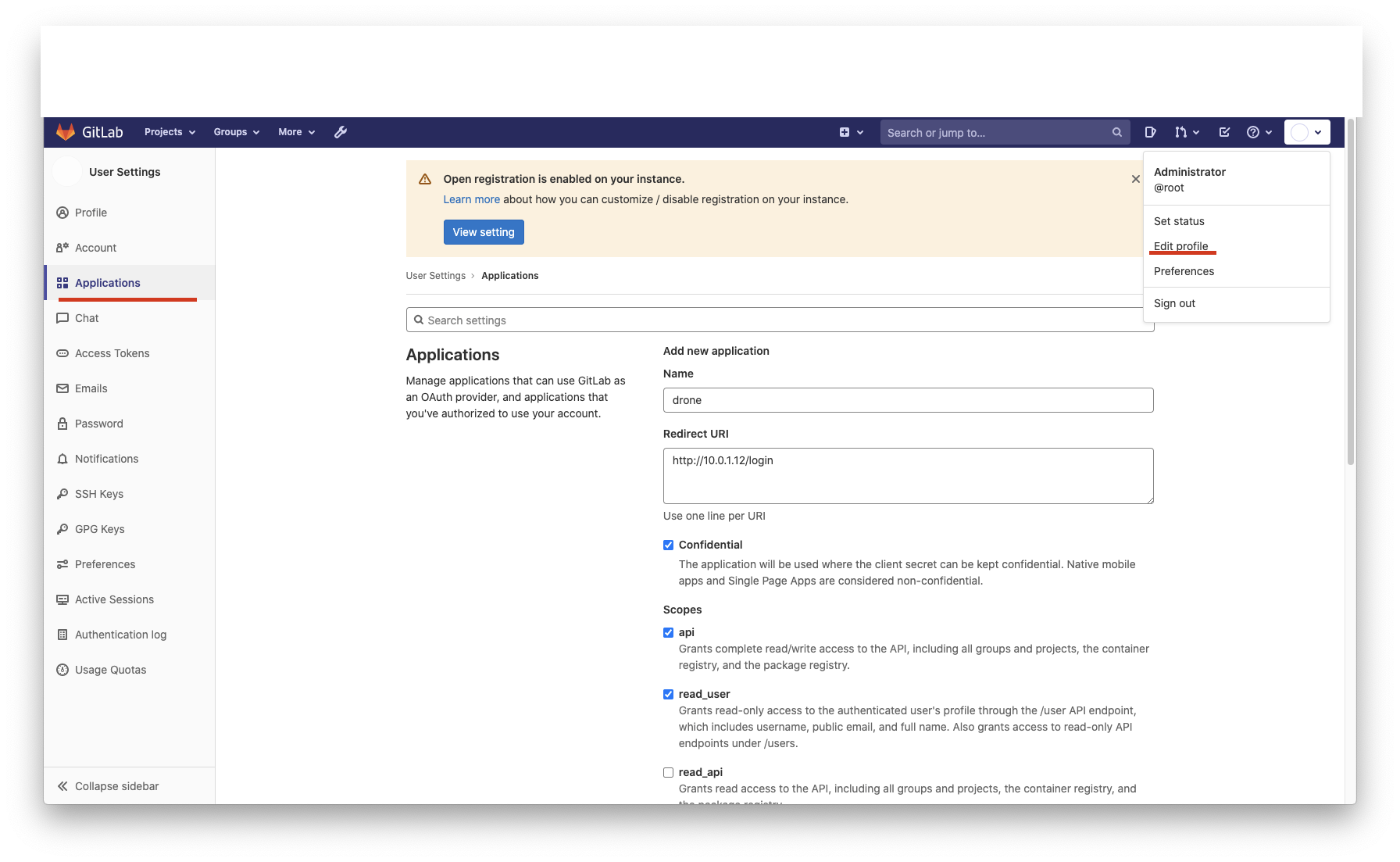This screenshot has height=862, width=1400.
Task: Click the Active Sessions monitor icon
Action: 62,599
